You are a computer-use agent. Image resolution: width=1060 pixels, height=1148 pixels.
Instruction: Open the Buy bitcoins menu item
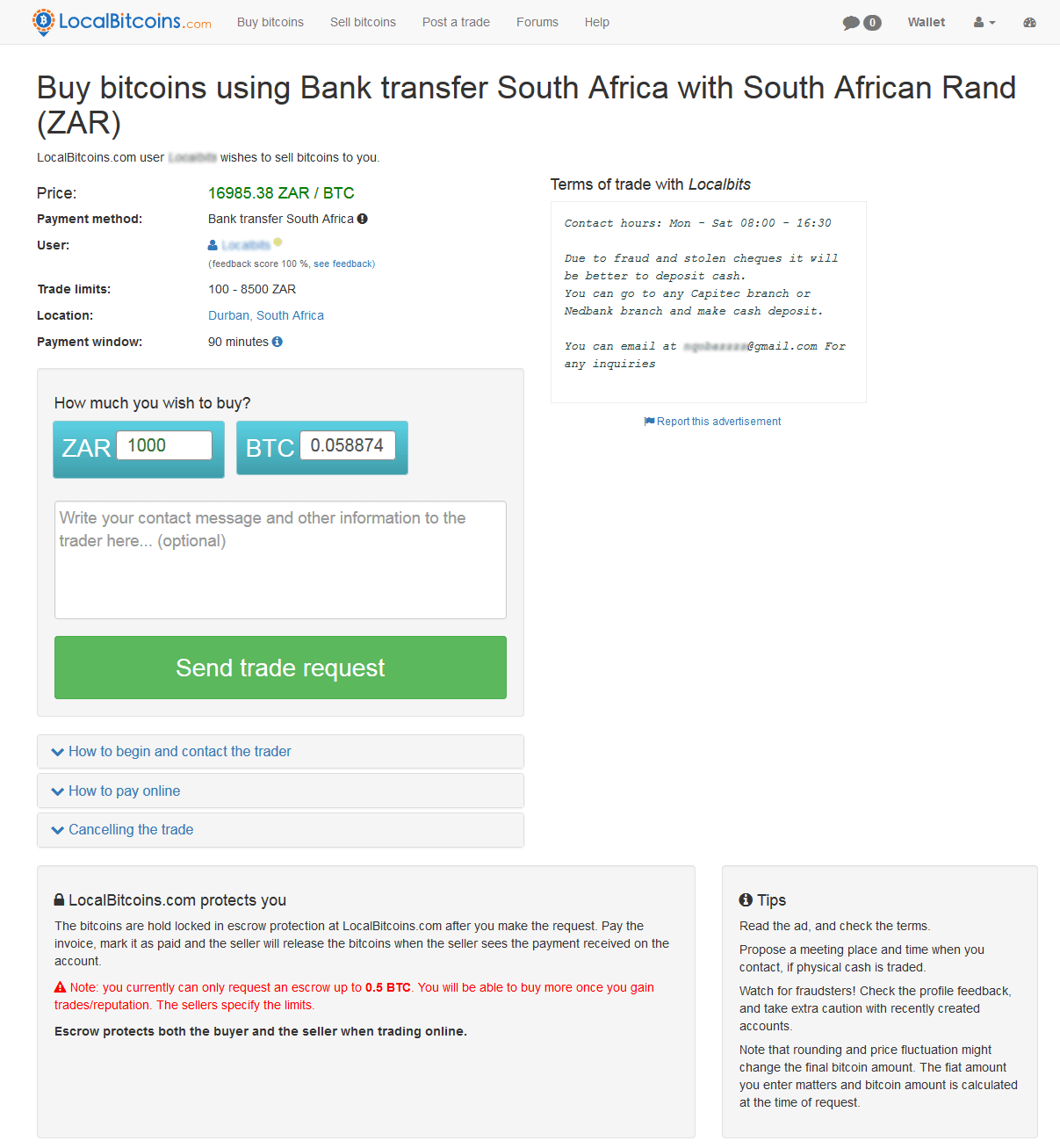pos(270,23)
